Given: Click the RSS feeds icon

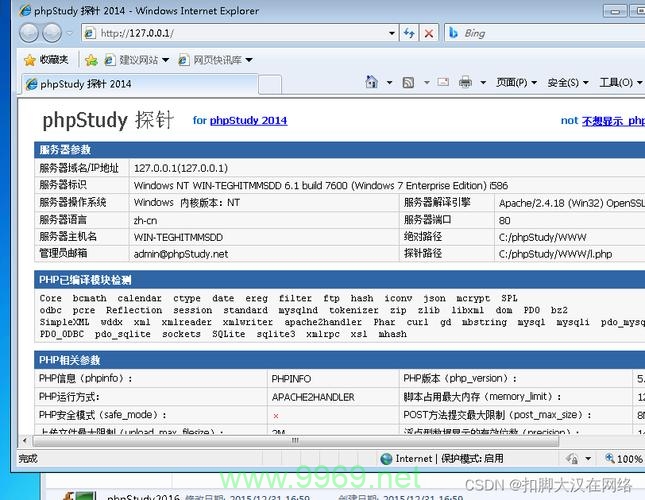Looking at the screenshot, I should tap(408, 83).
